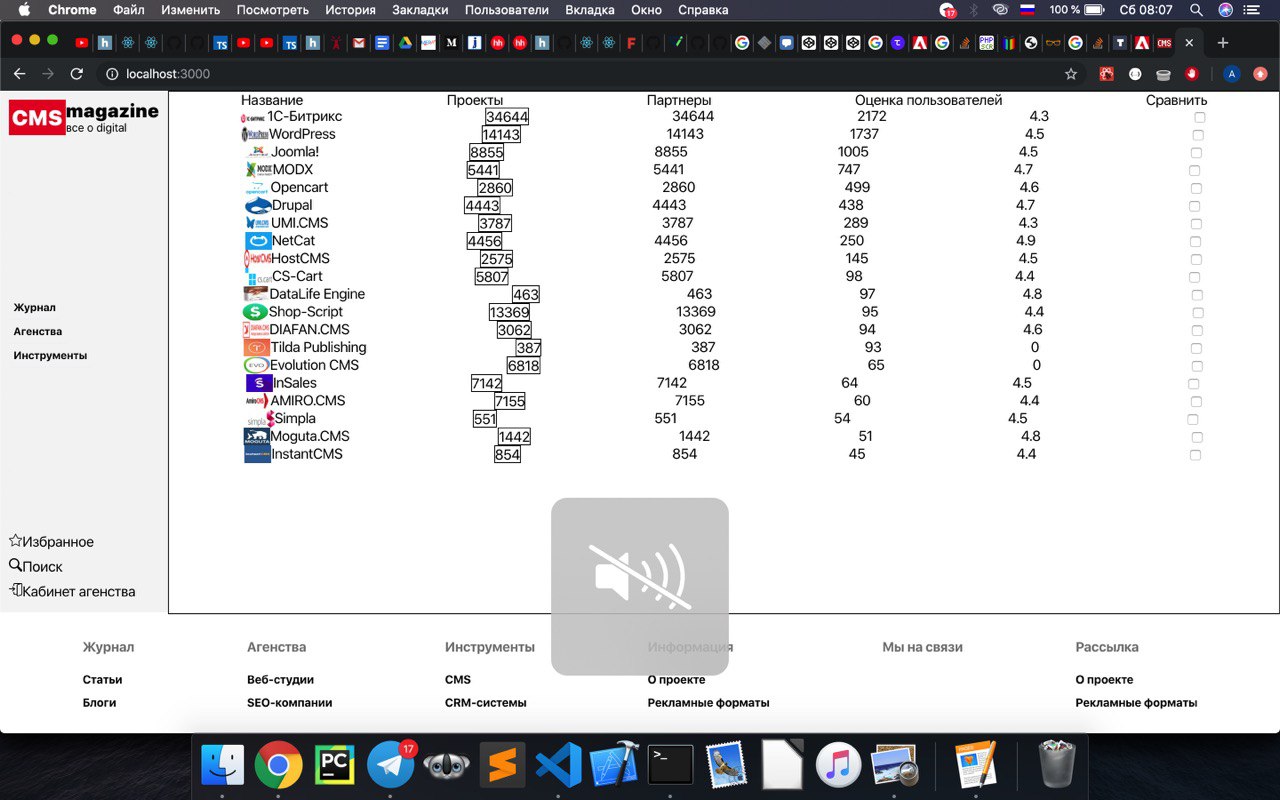Open Terminal from the Dock
The image size is (1280, 800).
[670, 765]
